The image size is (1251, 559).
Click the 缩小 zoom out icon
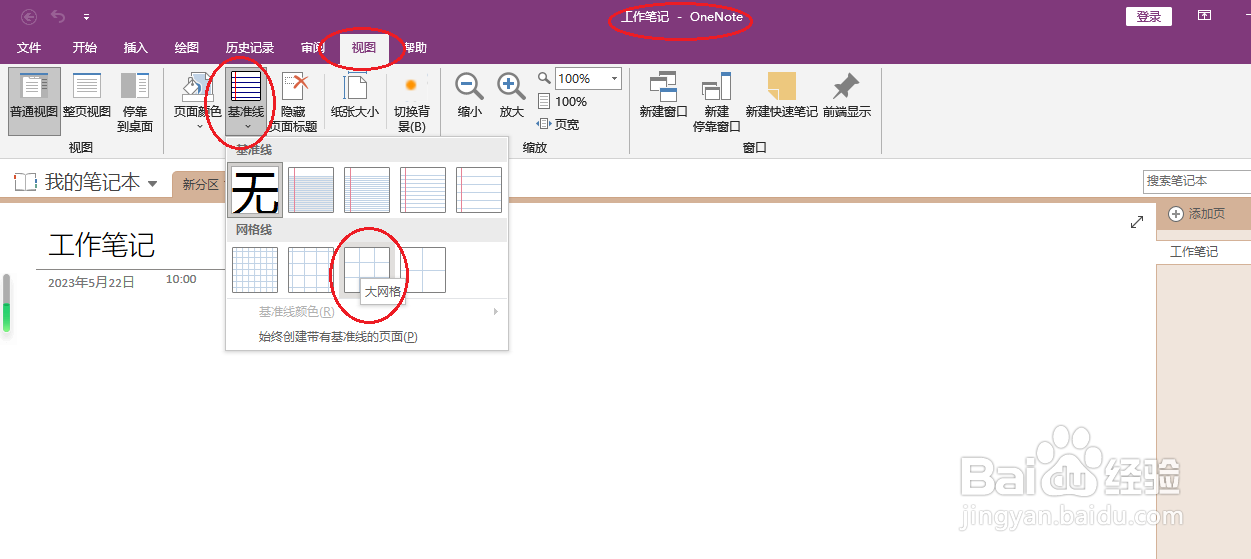469,96
